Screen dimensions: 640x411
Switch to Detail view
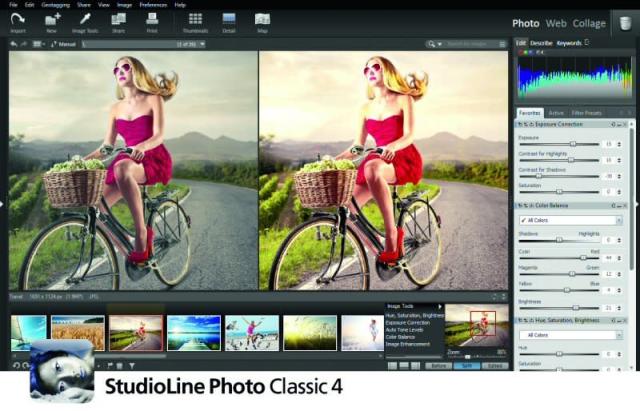pos(229,21)
